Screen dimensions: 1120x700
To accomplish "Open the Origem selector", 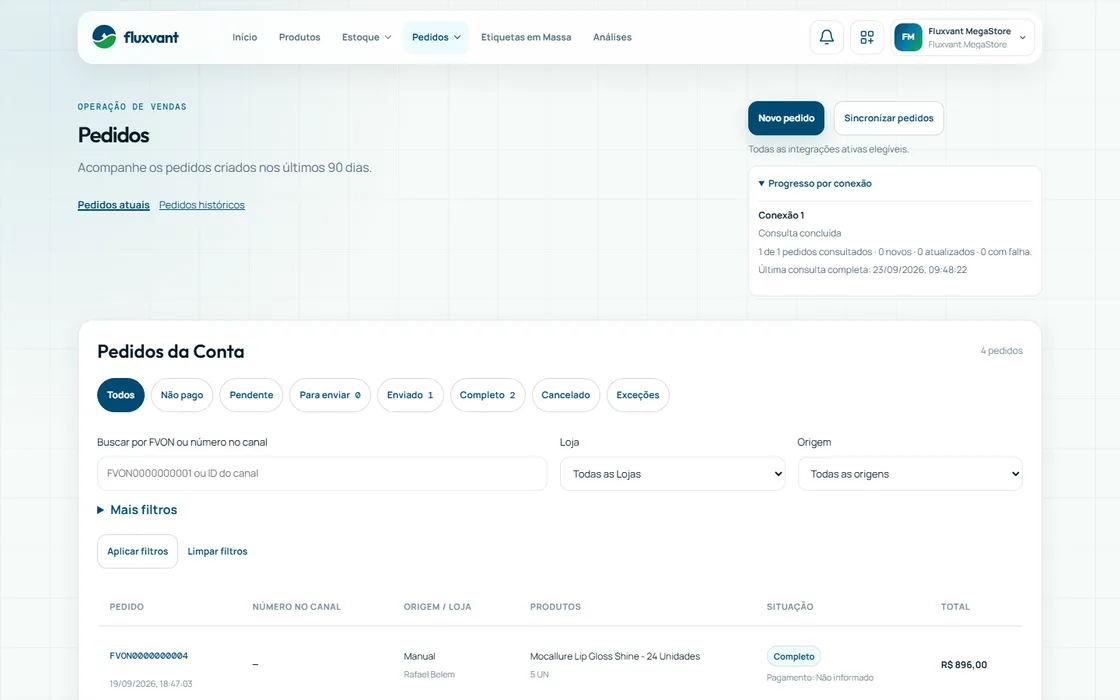I will 910,474.
